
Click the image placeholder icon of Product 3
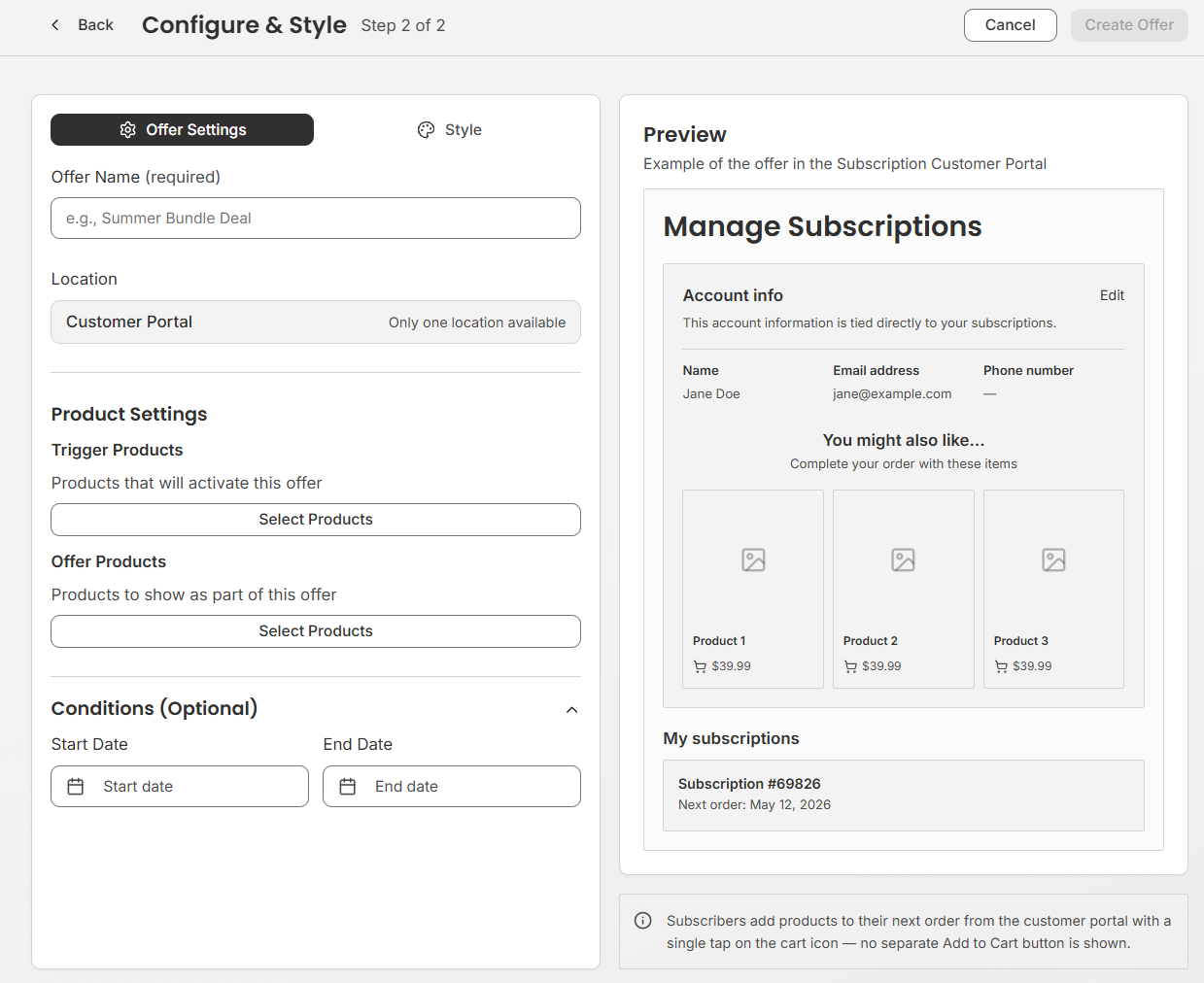coord(1053,559)
